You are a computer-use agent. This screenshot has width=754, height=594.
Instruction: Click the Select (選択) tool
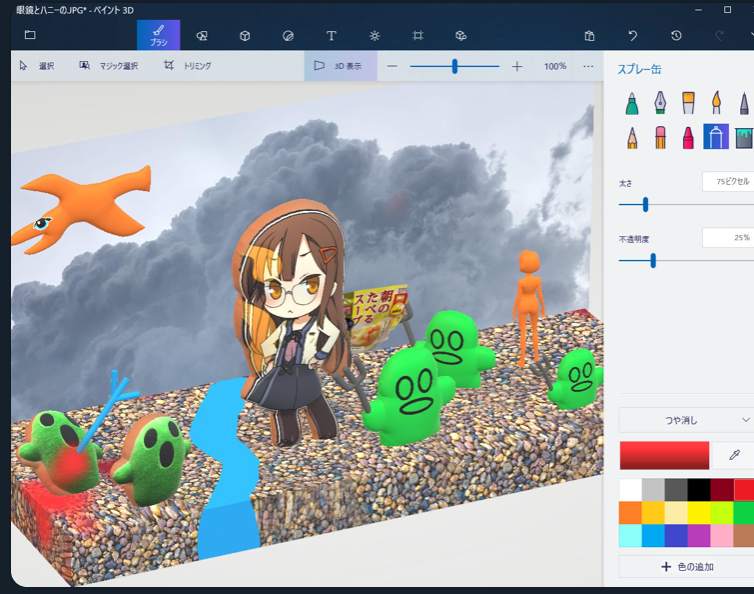pyautogui.click(x=37, y=66)
